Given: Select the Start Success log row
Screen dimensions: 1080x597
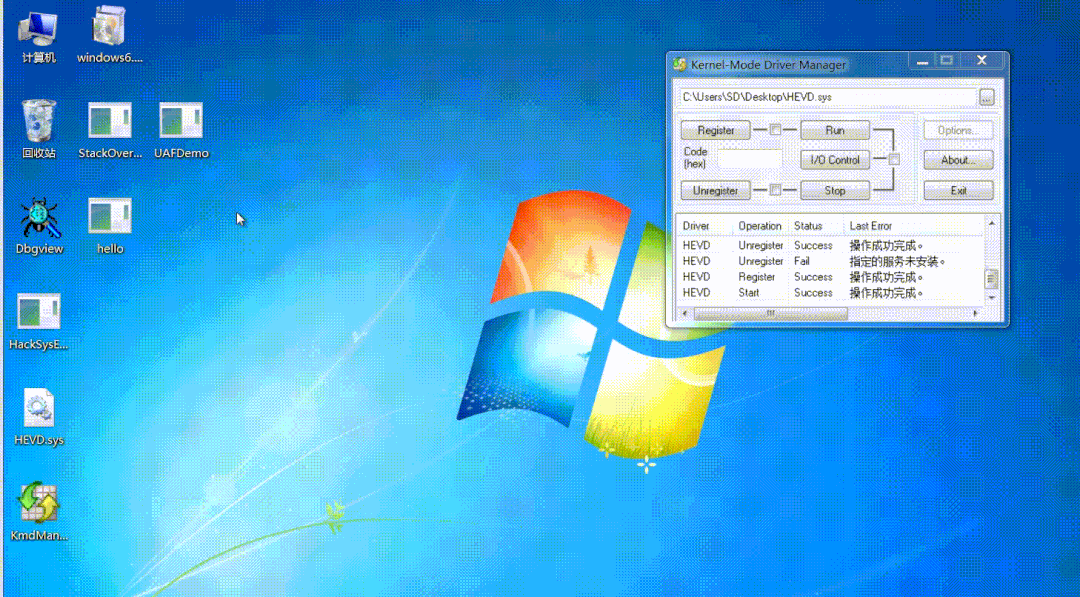Looking at the screenshot, I should point(831,293).
